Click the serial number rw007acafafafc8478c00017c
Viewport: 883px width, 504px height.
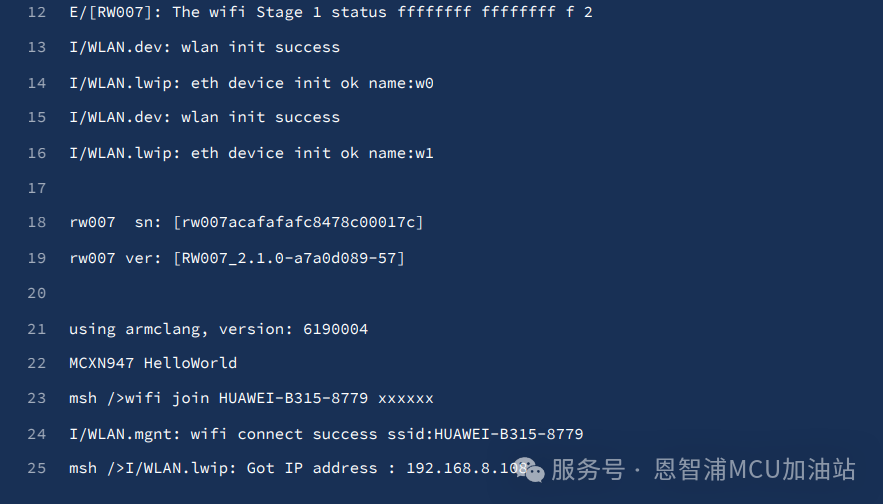[x=298, y=222]
